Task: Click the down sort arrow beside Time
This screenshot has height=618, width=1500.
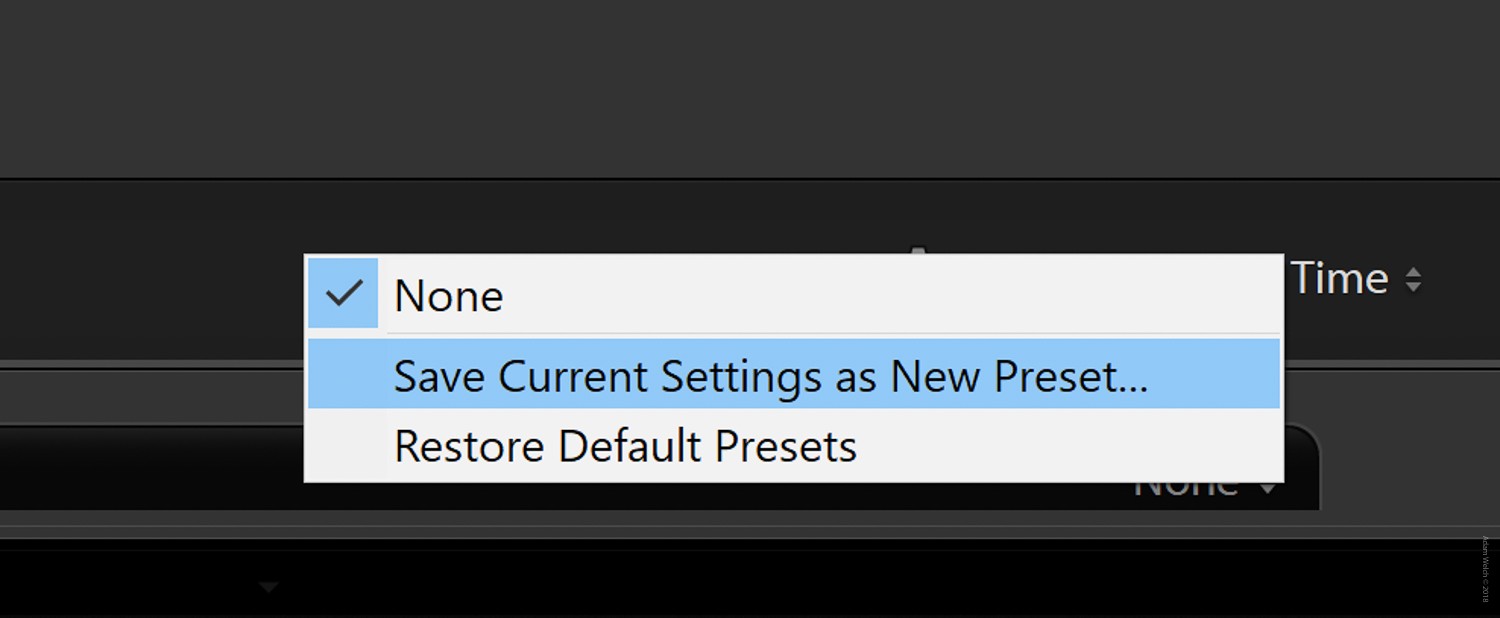Action: (x=1414, y=286)
